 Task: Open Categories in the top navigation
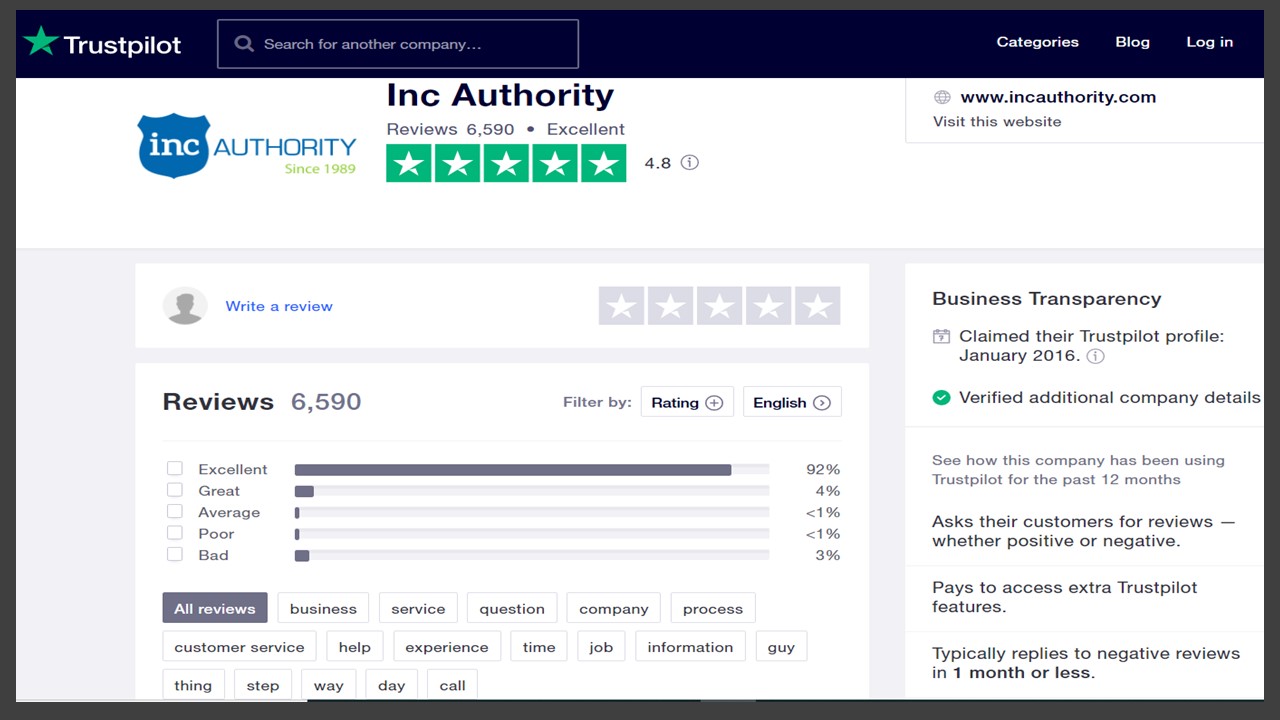pyautogui.click(x=1038, y=42)
